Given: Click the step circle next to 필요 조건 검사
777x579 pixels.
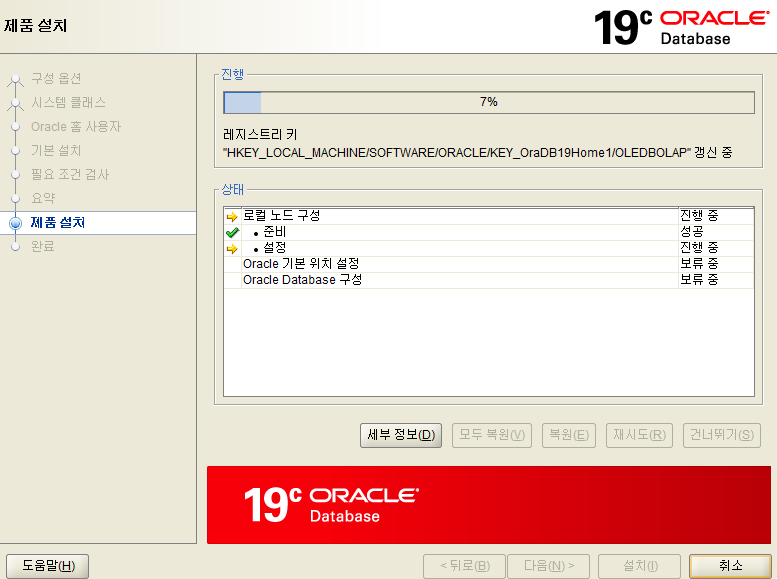Looking at the screenshot, I should [16, 174].
